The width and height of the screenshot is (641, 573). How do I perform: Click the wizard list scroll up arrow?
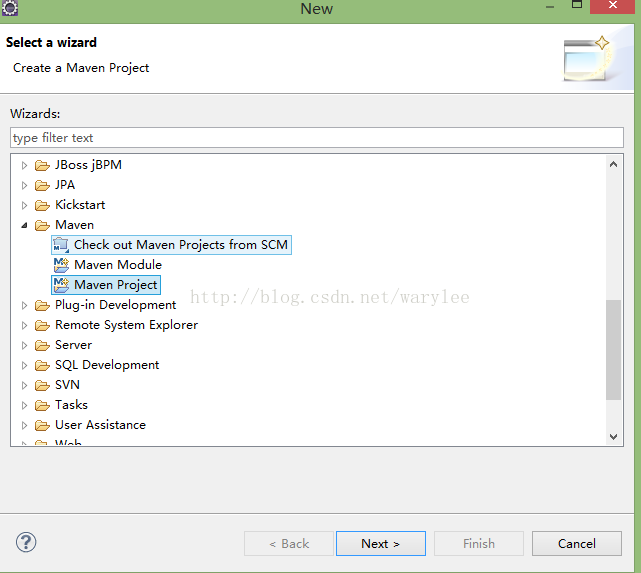coord(613,164)
